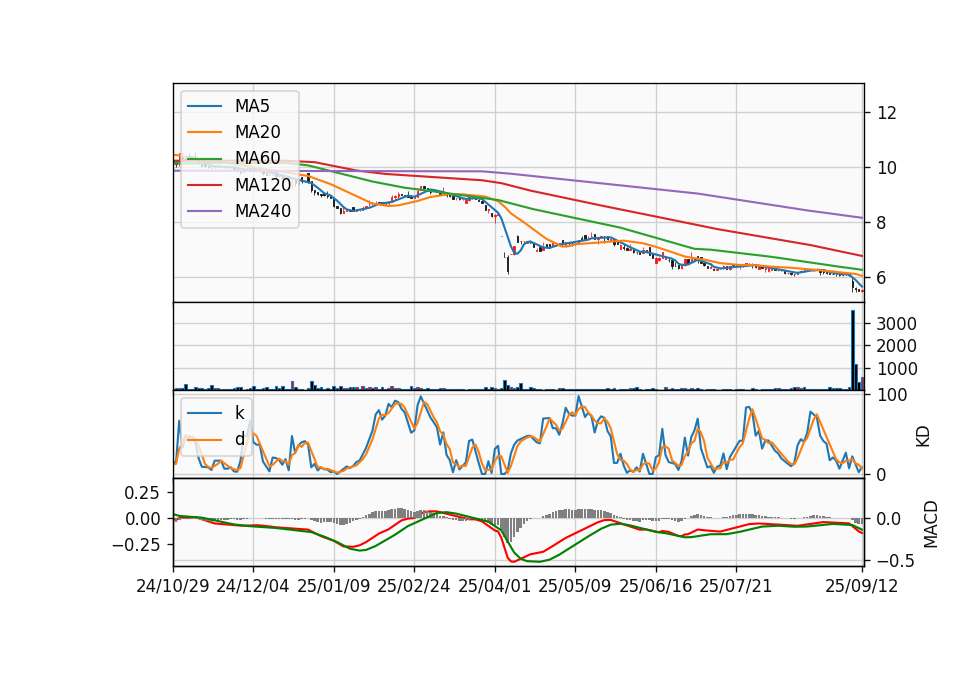This screenshot has height=690, width=960.
Task: Click the purple MA240 legend line swatch
Action: point(204,211)
